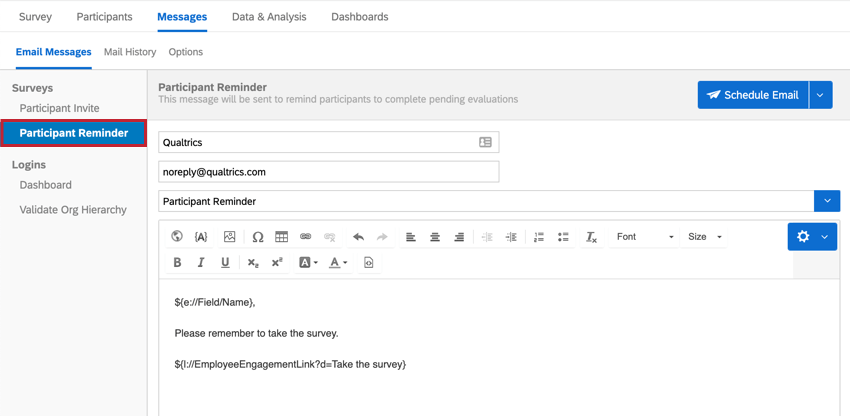Click the piped text {A} icon
The height and width of the screenshot is (416, 850).
201,236
